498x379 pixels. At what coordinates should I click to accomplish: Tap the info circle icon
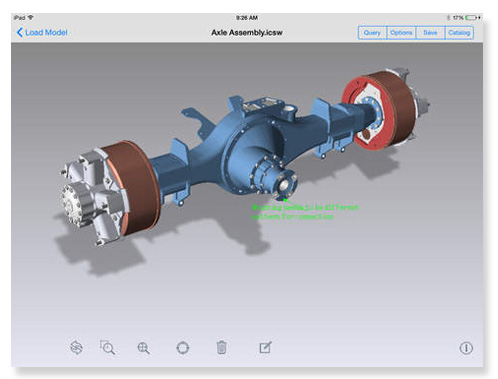pos(466,348)
